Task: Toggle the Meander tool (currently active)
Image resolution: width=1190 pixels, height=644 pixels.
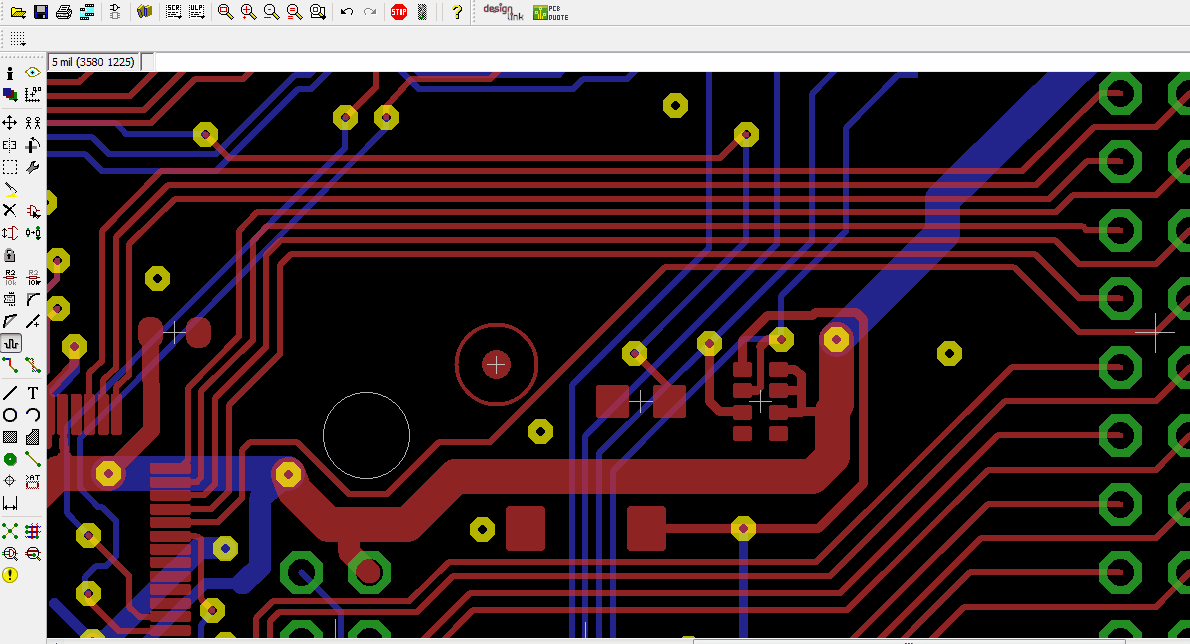Action: [11, 343]
